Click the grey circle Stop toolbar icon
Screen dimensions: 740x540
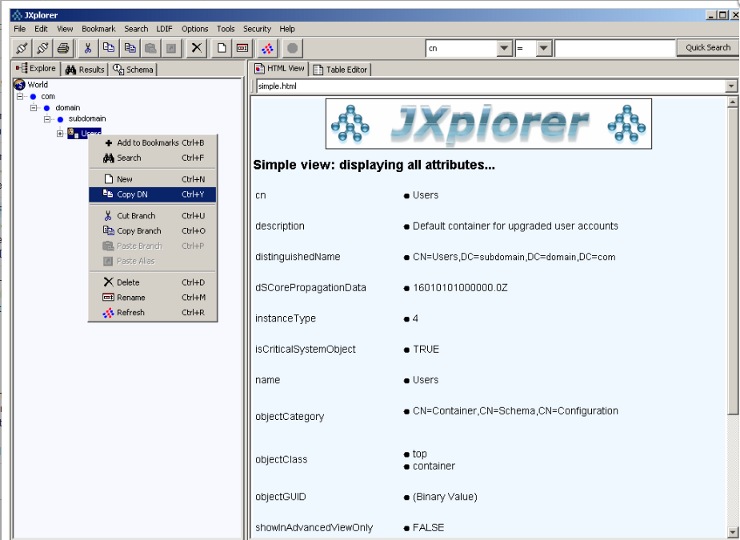coord(293,48)
